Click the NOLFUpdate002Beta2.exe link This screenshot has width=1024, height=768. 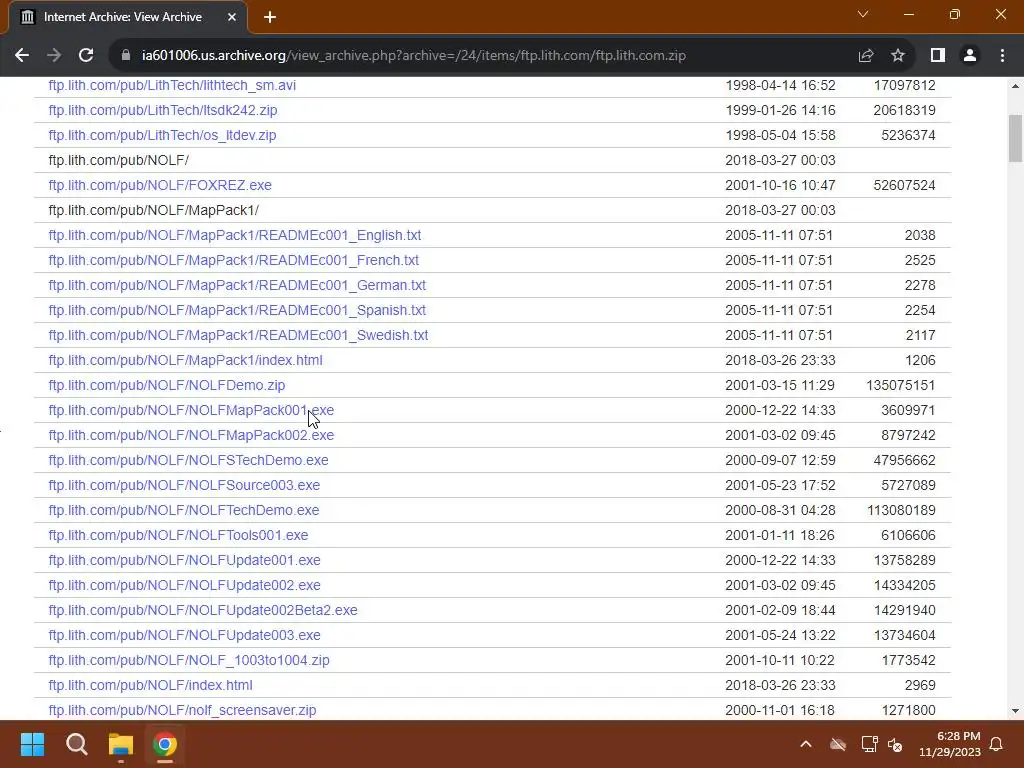click(203, 611)
